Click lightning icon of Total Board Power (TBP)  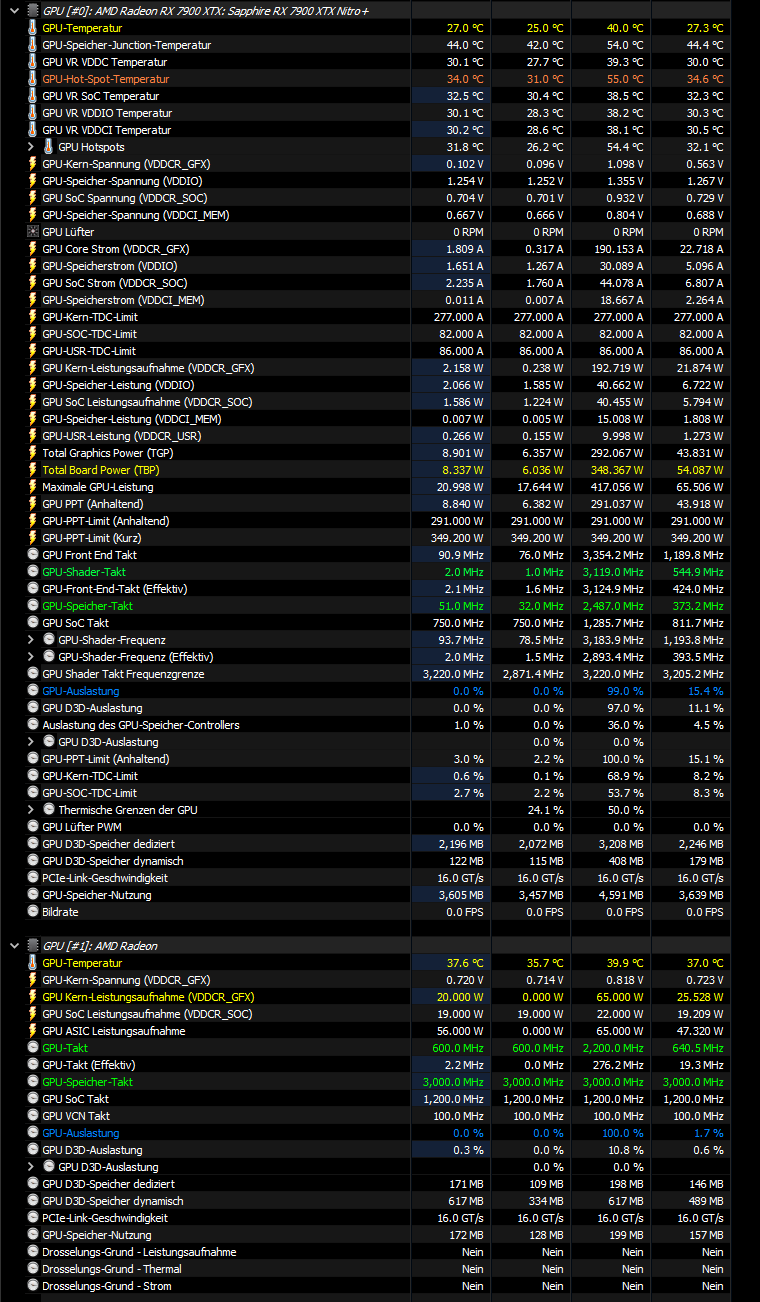[x=32, y=470]
